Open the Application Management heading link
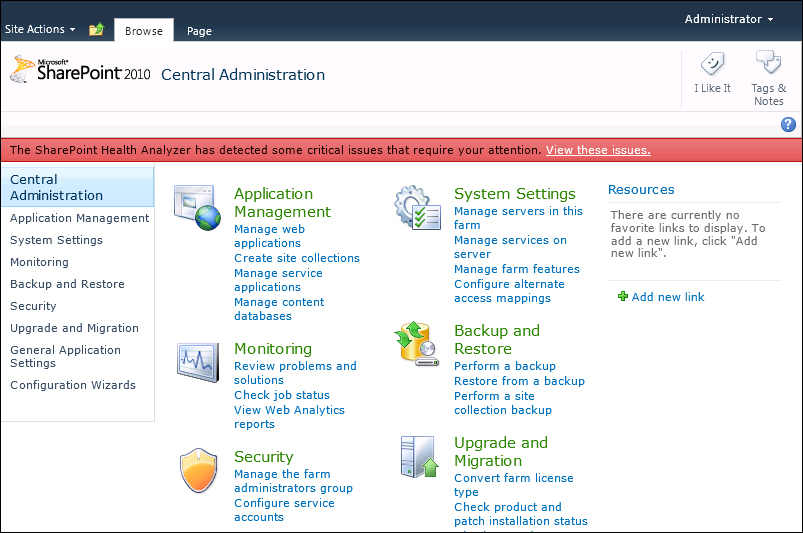803x533 pixels. 282,203
